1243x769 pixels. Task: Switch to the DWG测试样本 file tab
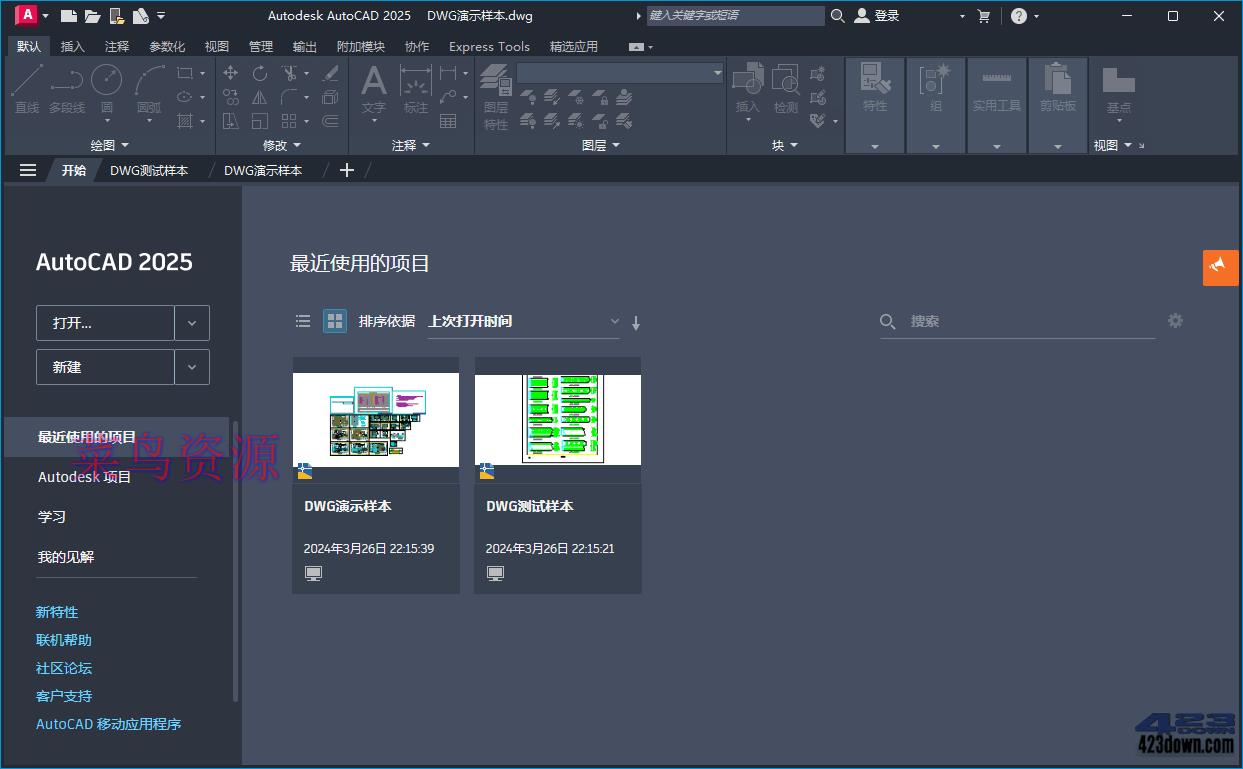(150, 170)
